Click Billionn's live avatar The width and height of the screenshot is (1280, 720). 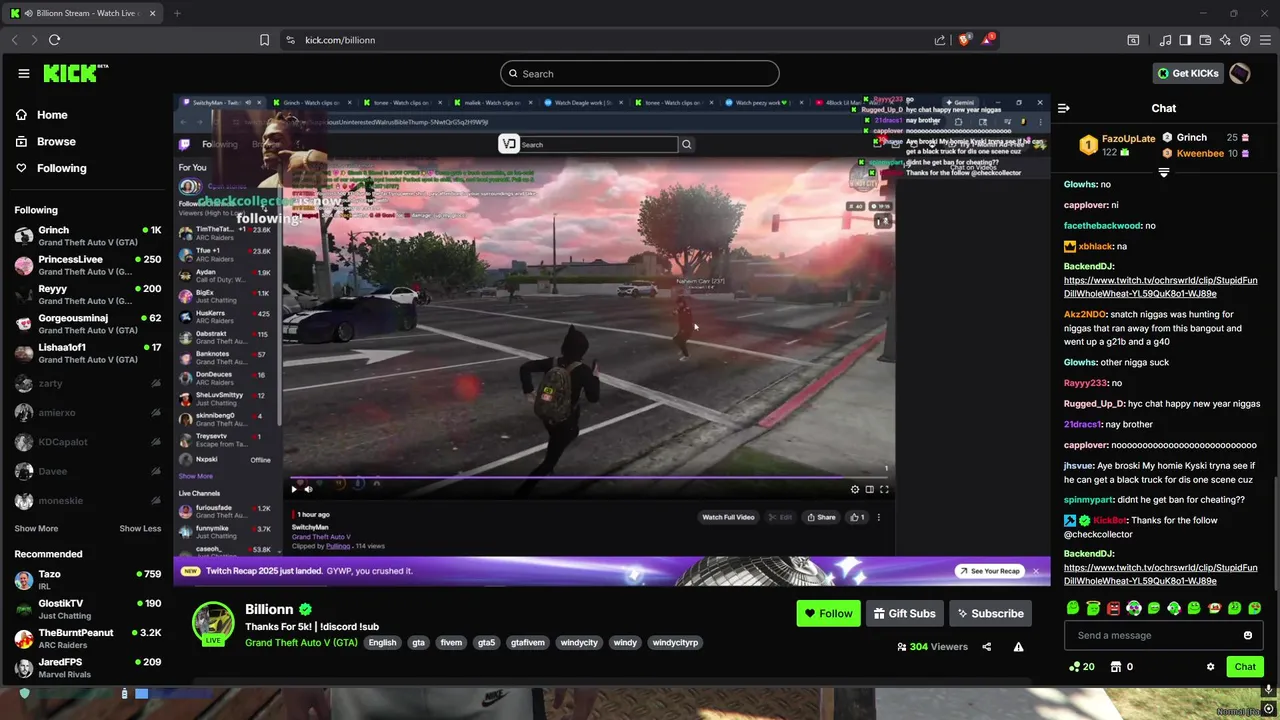213,623
